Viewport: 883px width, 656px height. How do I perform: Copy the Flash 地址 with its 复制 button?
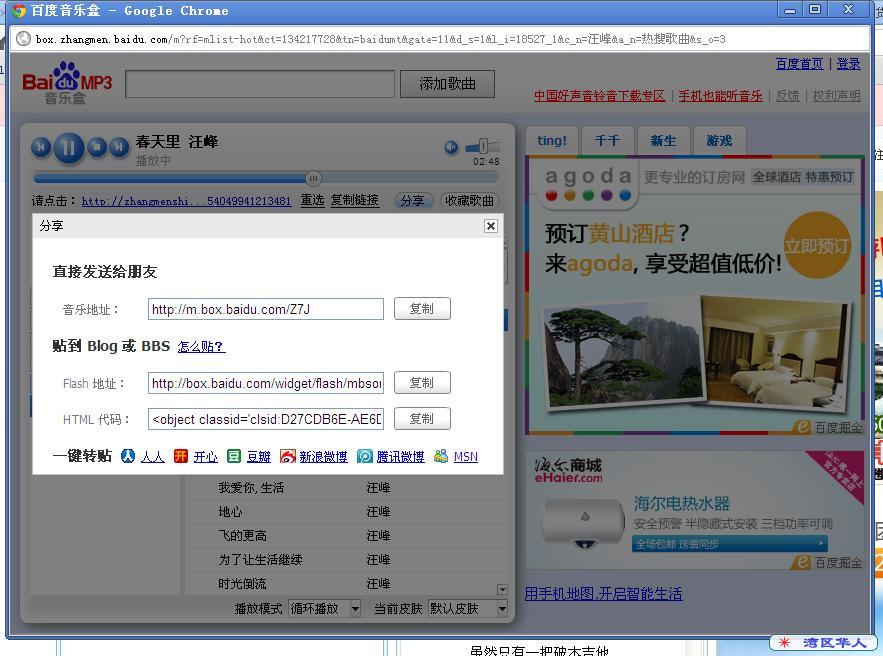422,383
